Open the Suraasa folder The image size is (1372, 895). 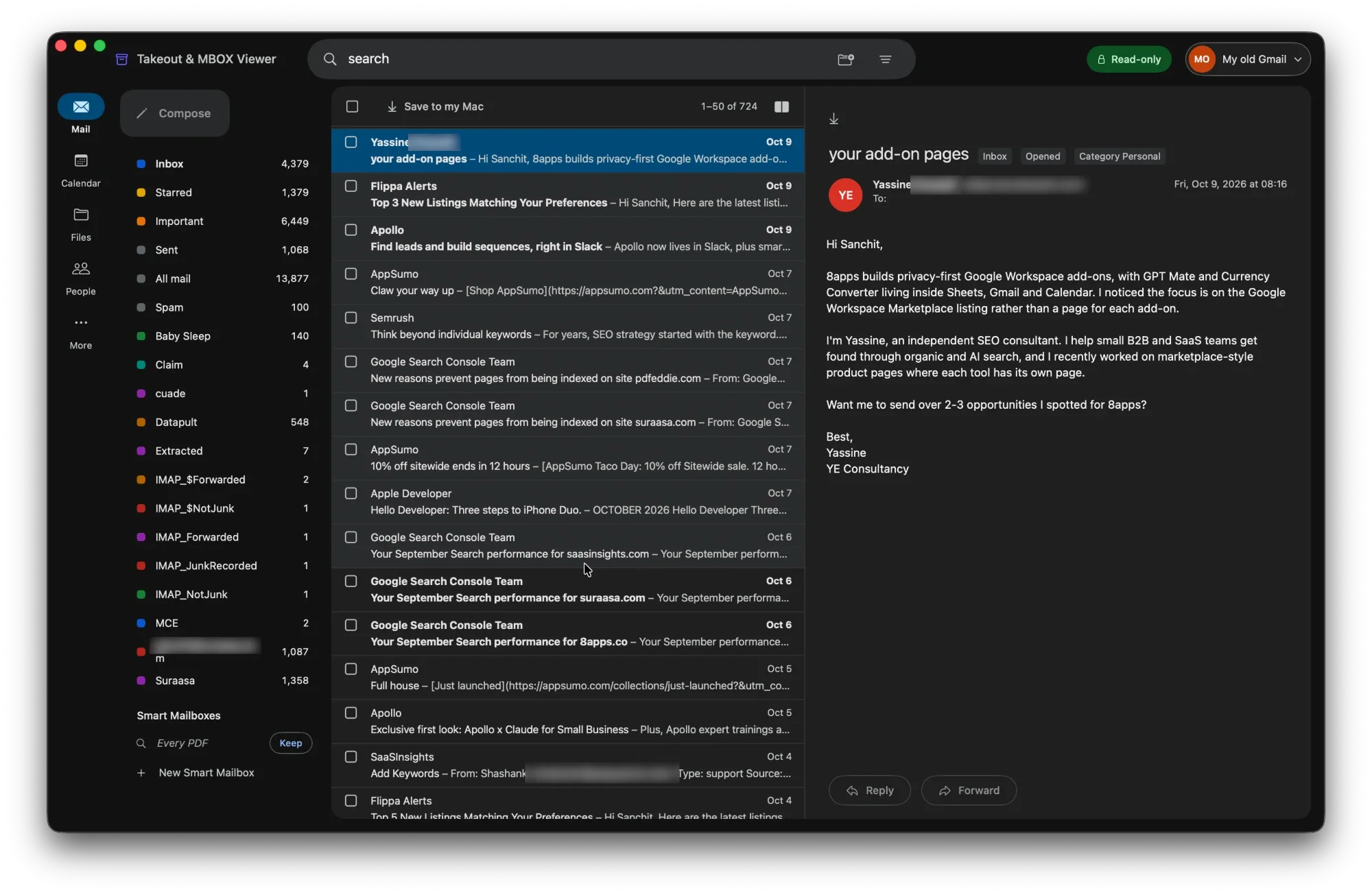[223, 681]
